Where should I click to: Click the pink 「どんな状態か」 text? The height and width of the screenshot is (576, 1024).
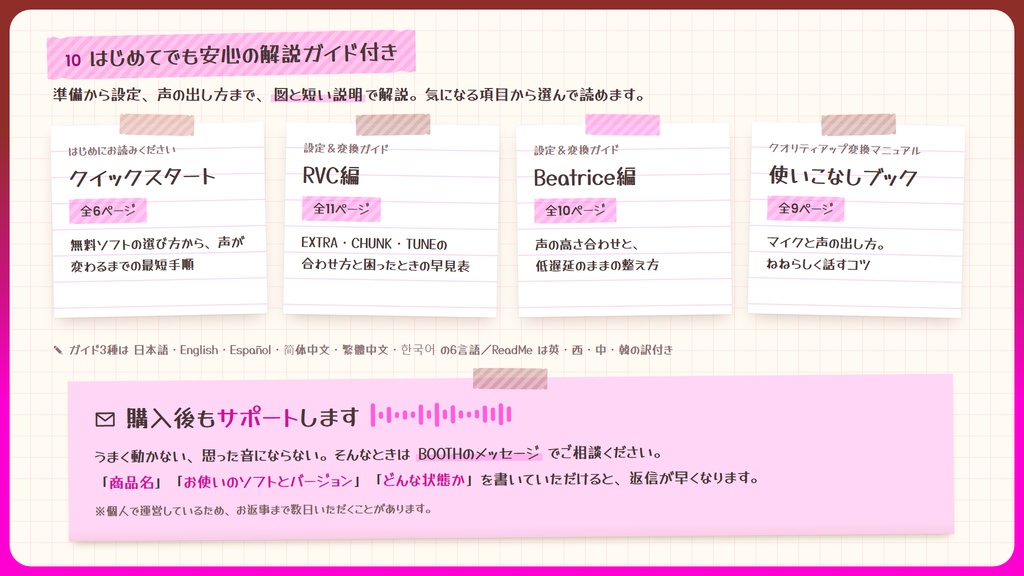(424, 480)
